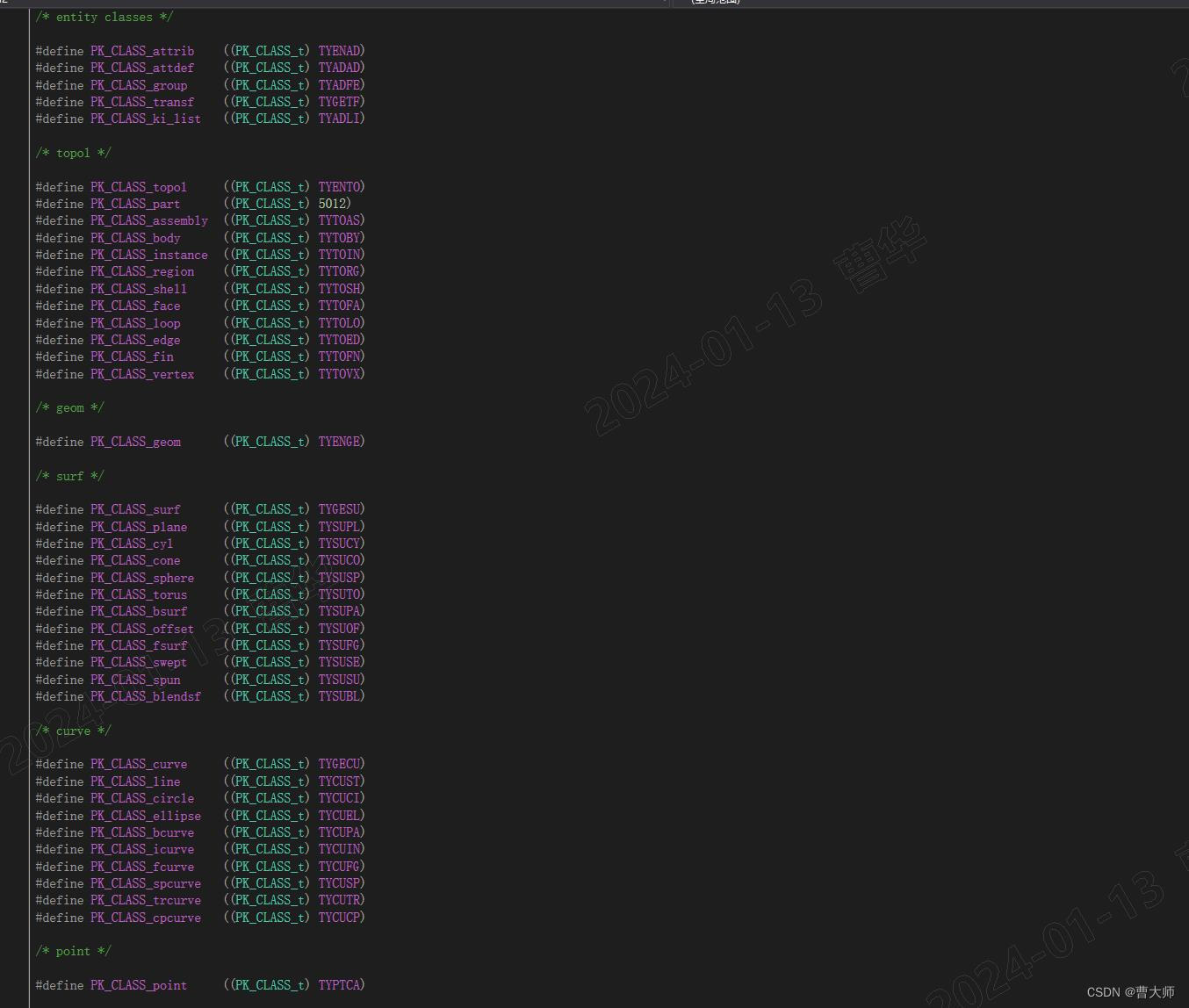This screenshot has height=1008, width=1189.
Task: Click the "/* topol */" comment
Action: click(x=73, y=153)
